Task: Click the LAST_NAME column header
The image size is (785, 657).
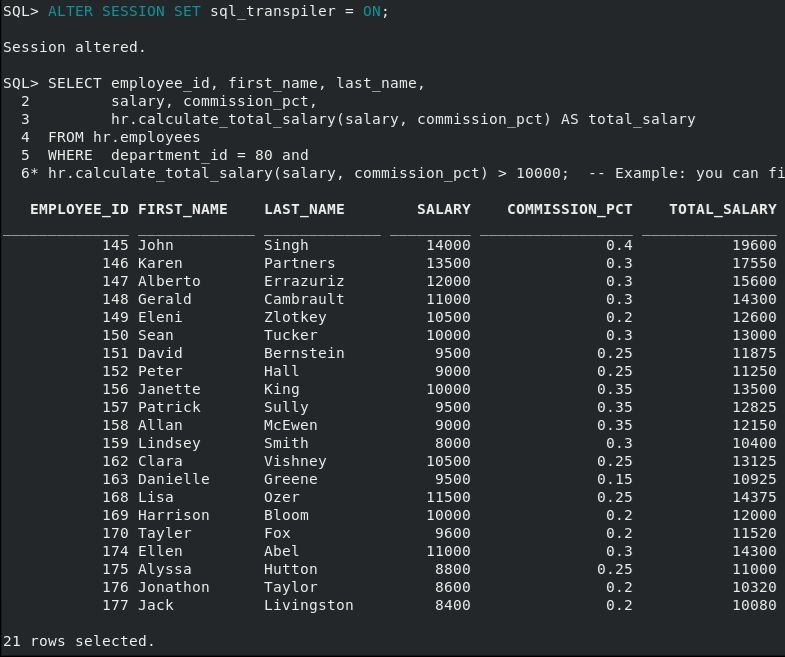Action: (304, 209)
